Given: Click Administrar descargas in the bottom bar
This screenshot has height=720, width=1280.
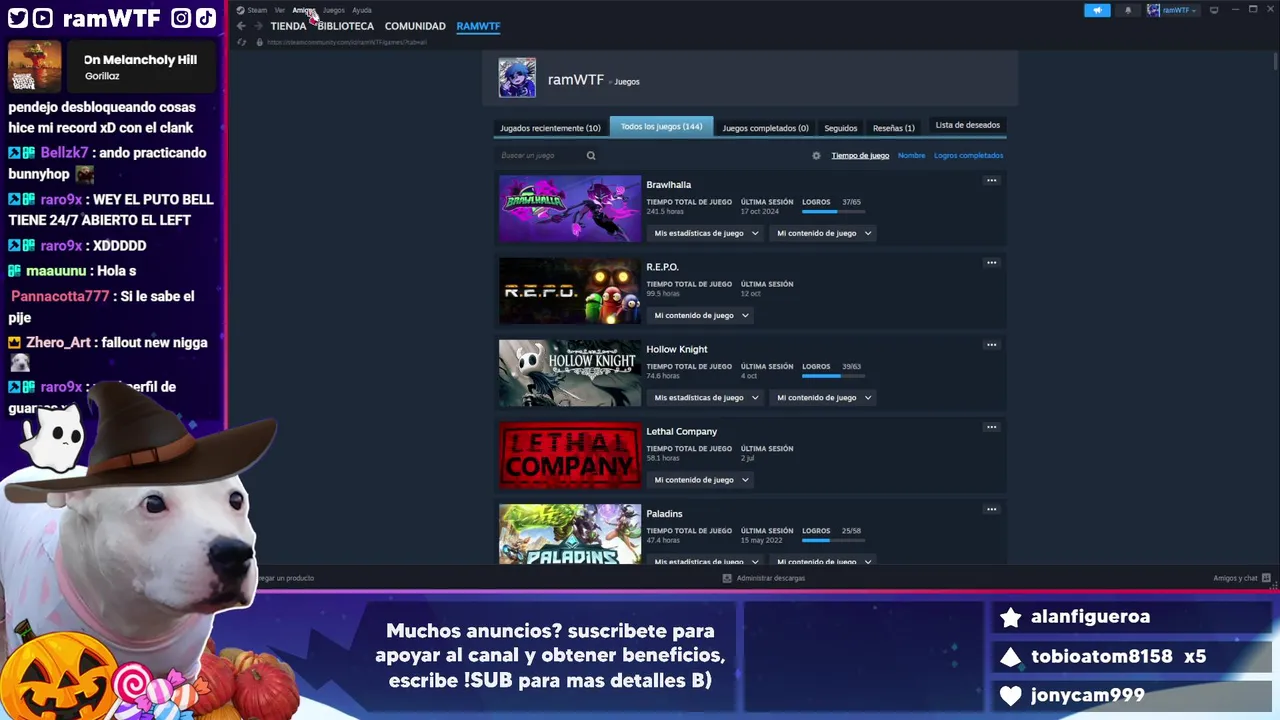Looking at the screenshot, I should (771, 578).
